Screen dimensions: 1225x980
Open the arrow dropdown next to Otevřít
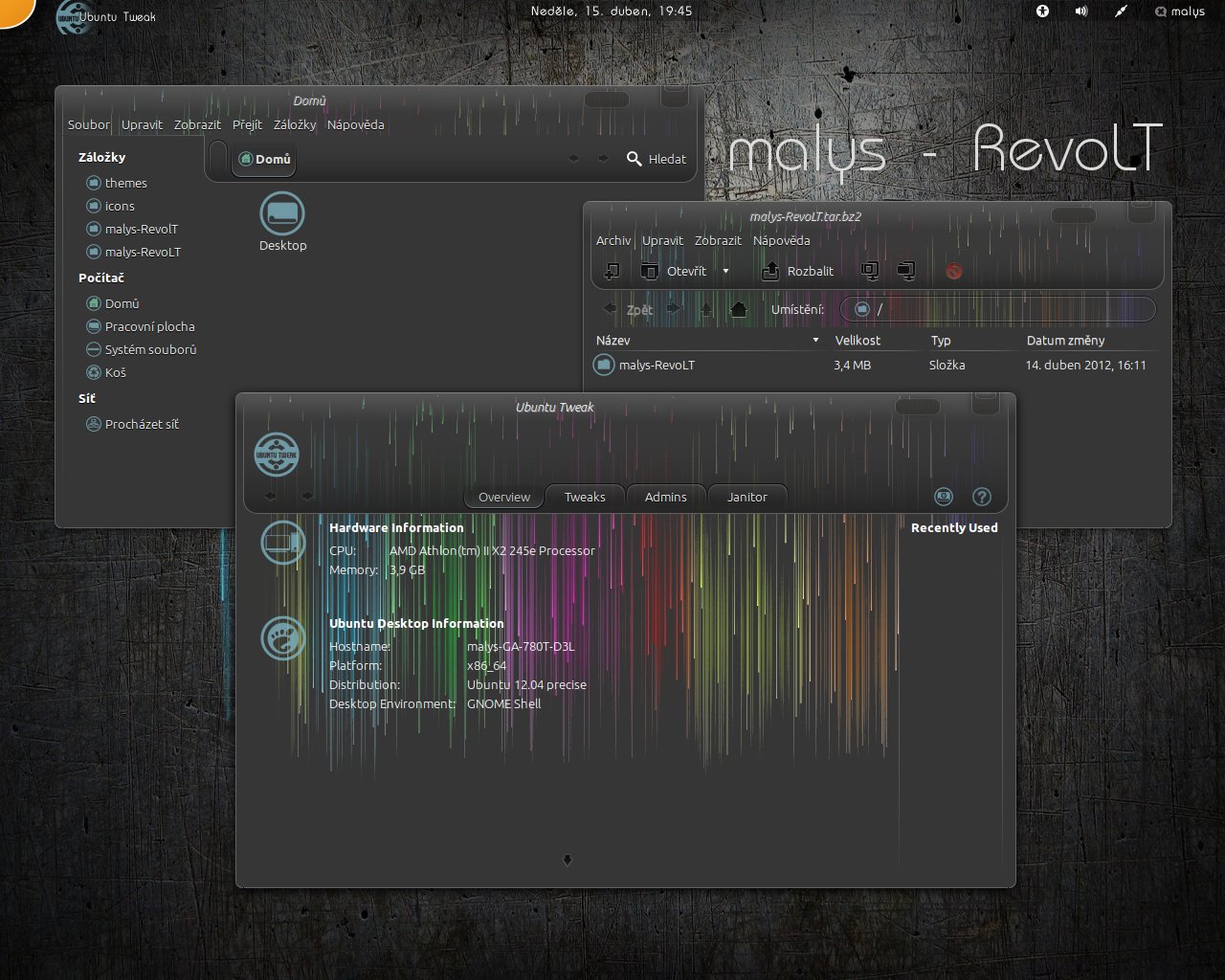(725, 271)
